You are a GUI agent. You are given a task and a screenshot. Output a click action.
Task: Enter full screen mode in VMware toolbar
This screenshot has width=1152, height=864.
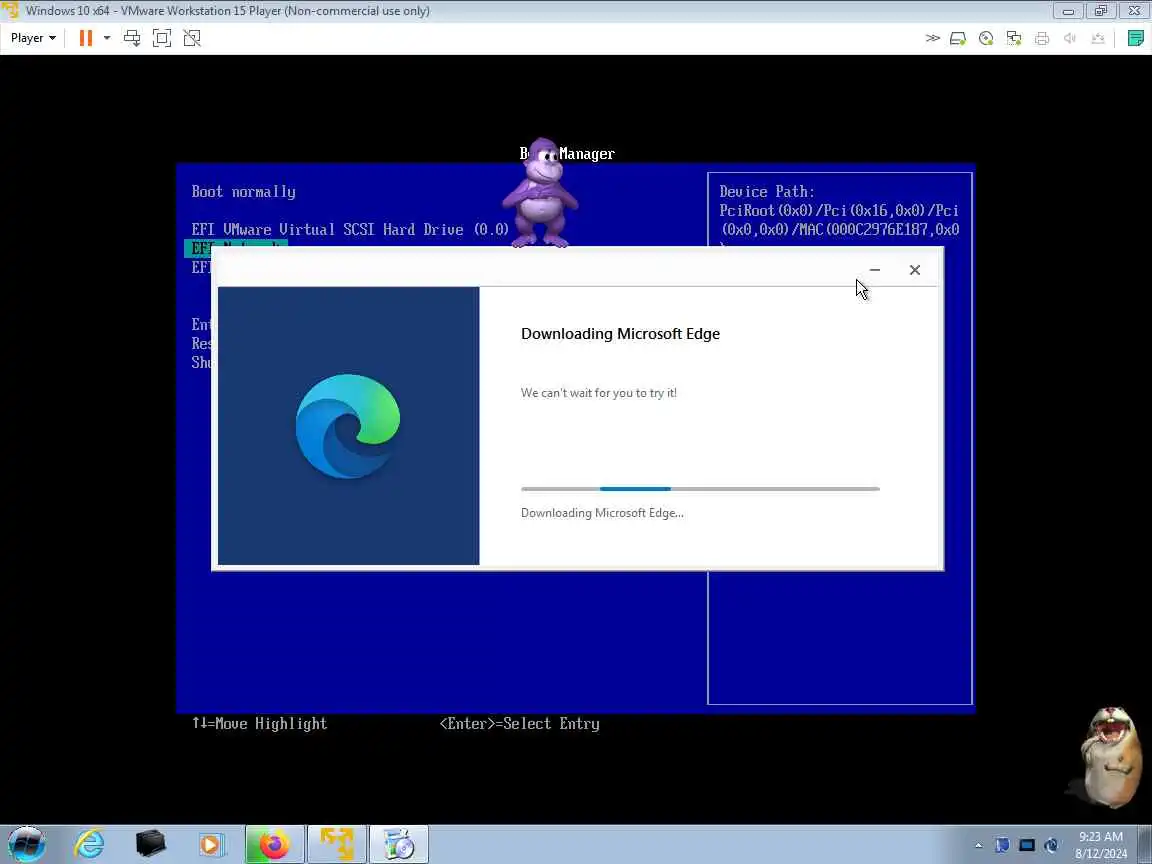tap(162, 38)
